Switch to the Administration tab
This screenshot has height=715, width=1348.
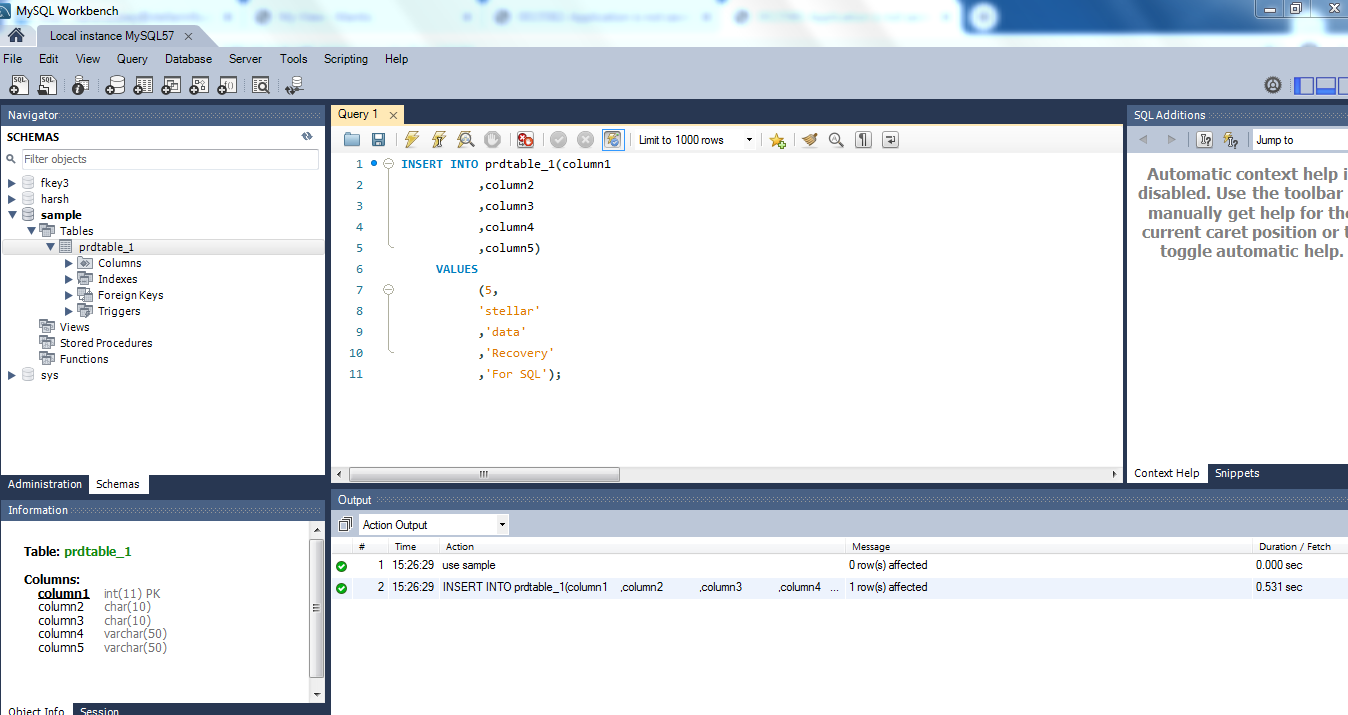click(45, 484)
